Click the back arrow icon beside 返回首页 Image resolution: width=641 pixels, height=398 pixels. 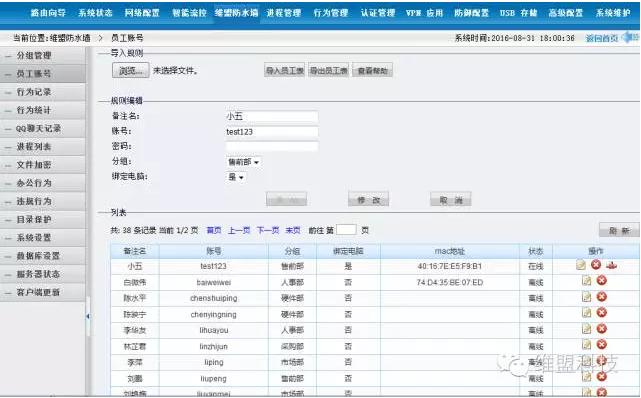pos(630,37)
